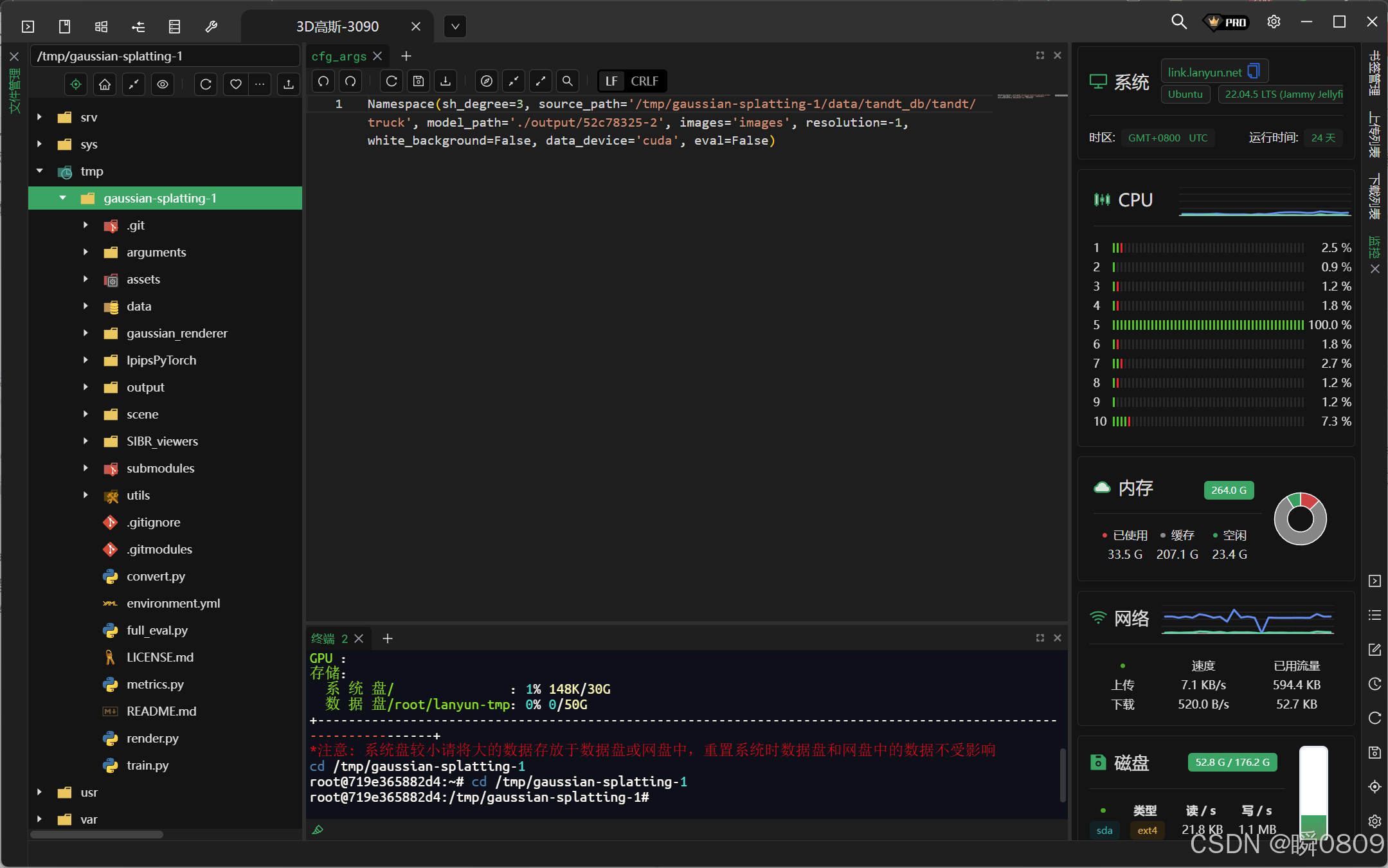
Task: Click the compass icon in the editor toolbar
Action: [x=487, y=81]
